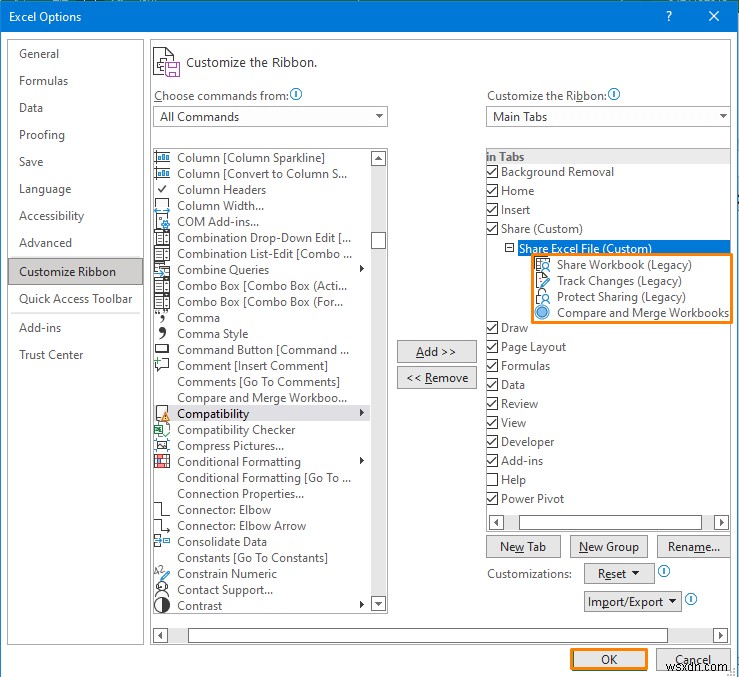The height and width of the screenshot is (677, 739).
Task: Click the Connector: Elbow Arrow icon
Action: point(162,525)
